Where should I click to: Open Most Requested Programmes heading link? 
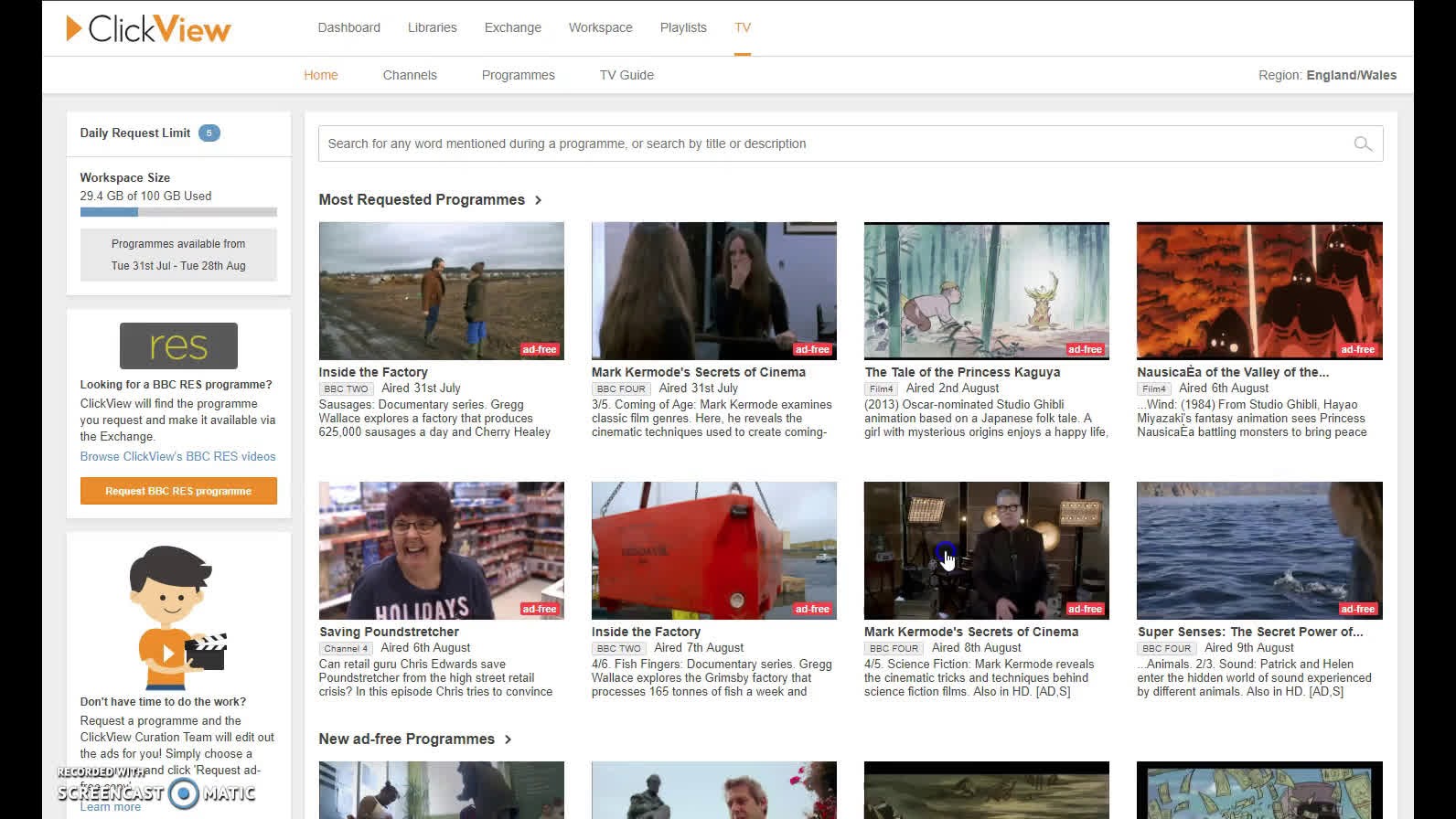coord(422,199)
